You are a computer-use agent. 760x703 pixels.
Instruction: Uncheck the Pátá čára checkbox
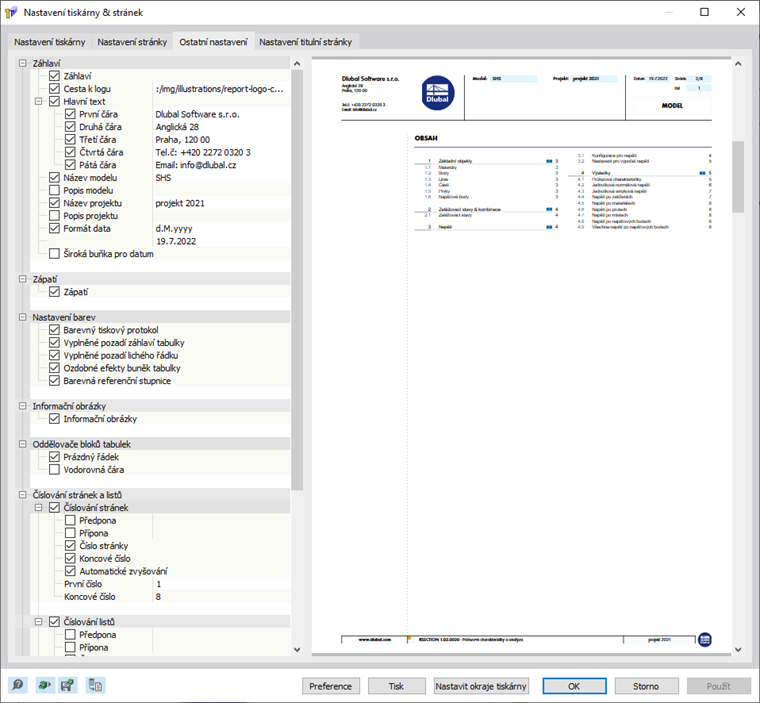(70, 165)
